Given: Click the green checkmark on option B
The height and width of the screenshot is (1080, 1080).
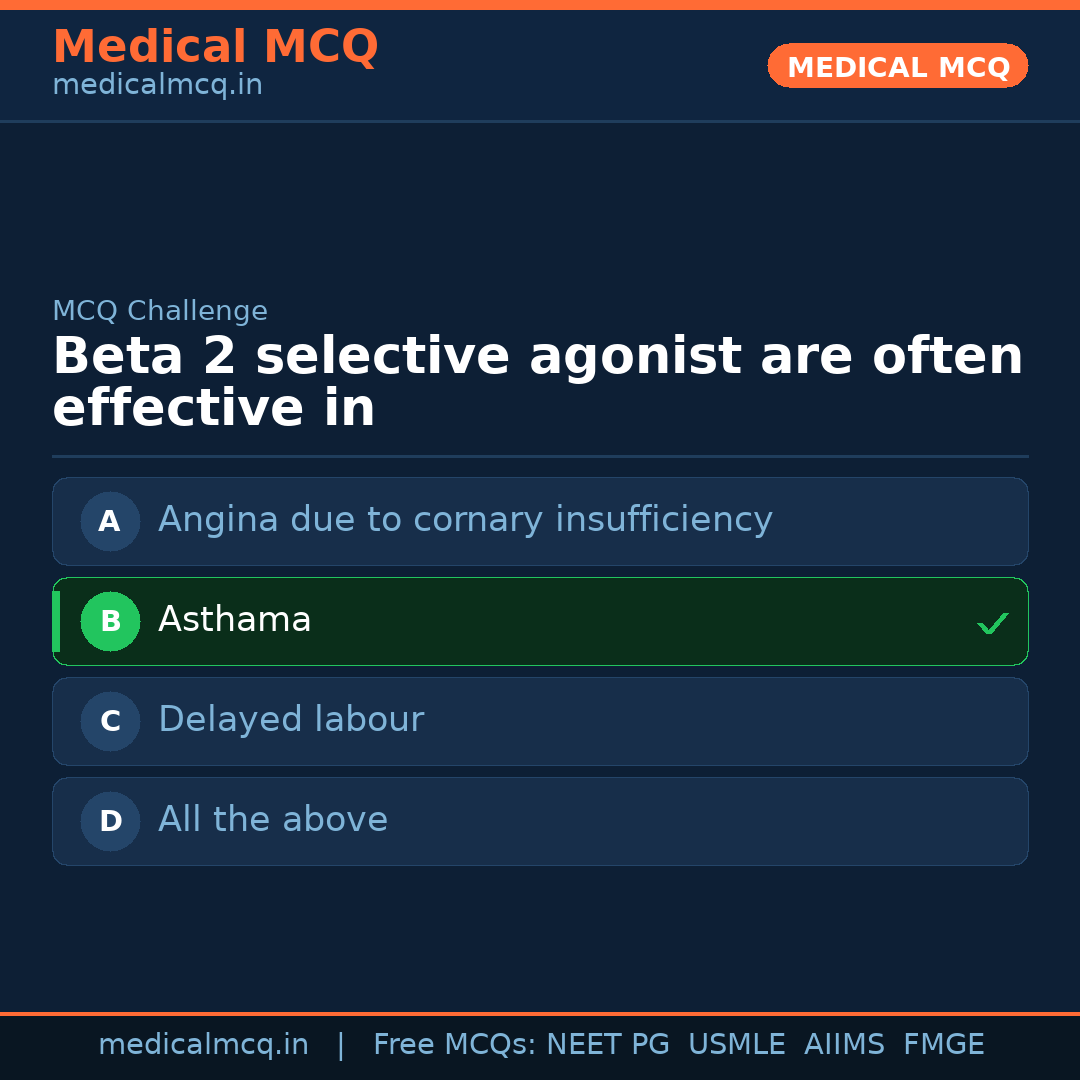Looking at the screenshot, I should pyautogui.click(x=992, y=622).
